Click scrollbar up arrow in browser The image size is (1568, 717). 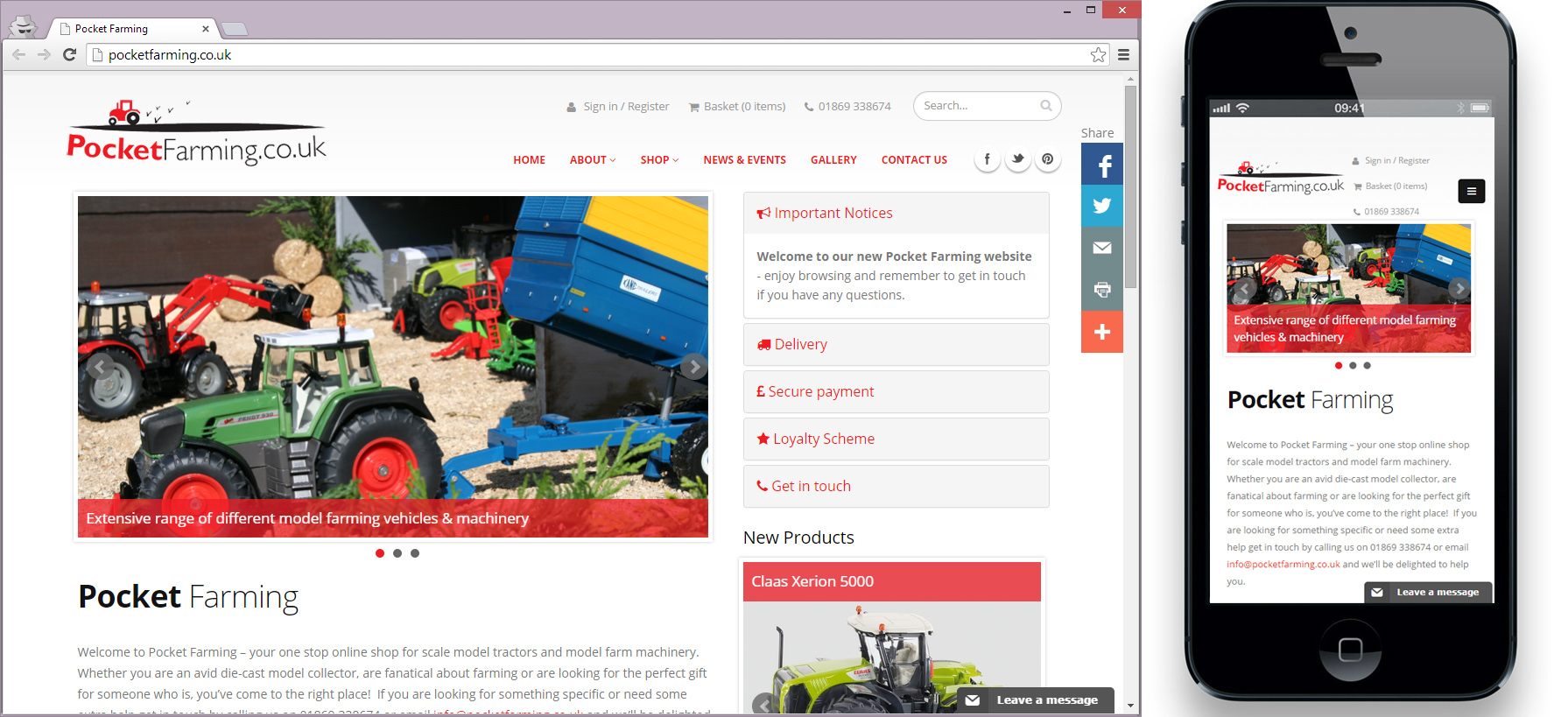pos(1131,79)
